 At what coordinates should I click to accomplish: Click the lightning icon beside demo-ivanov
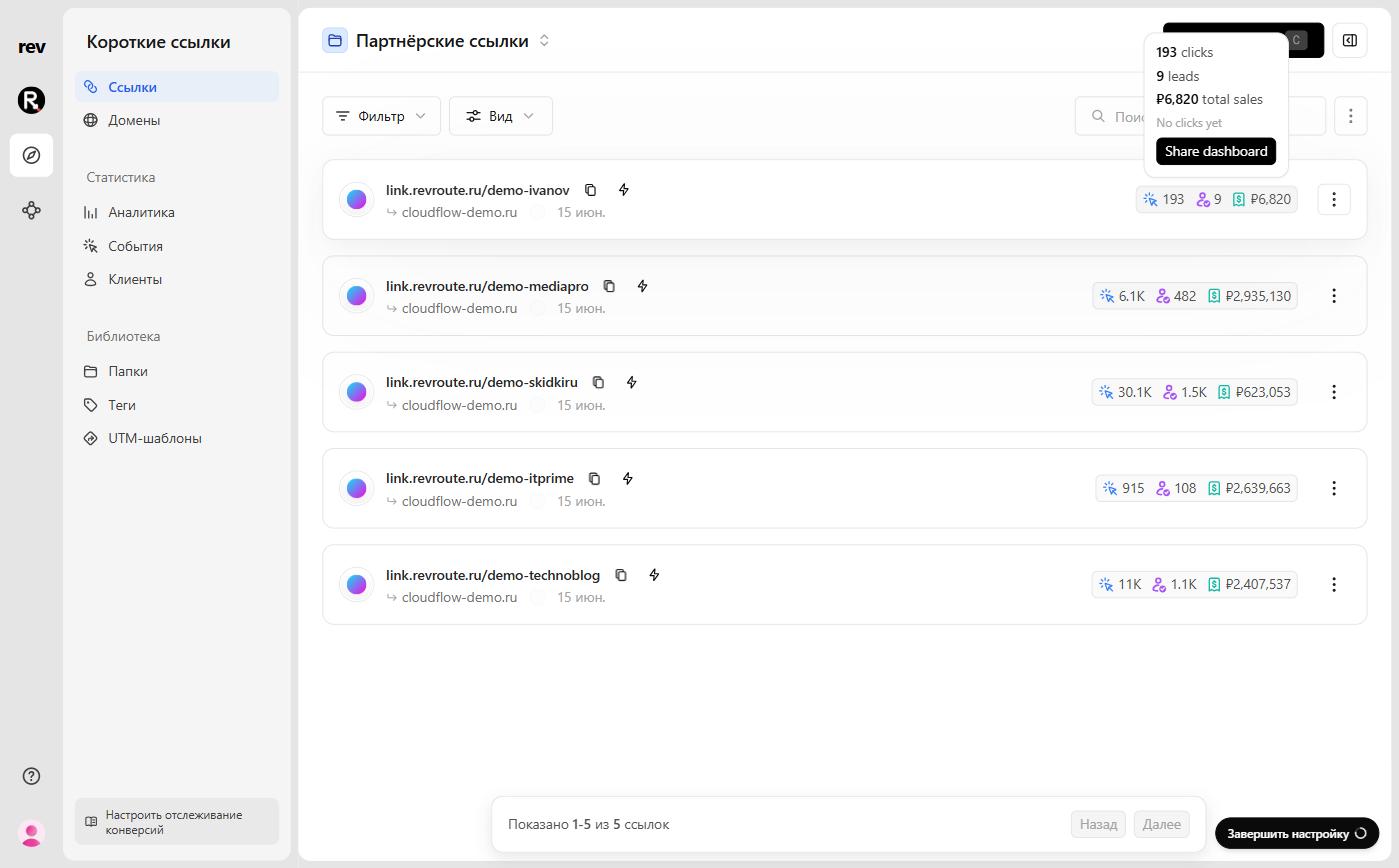coord(624,190)
